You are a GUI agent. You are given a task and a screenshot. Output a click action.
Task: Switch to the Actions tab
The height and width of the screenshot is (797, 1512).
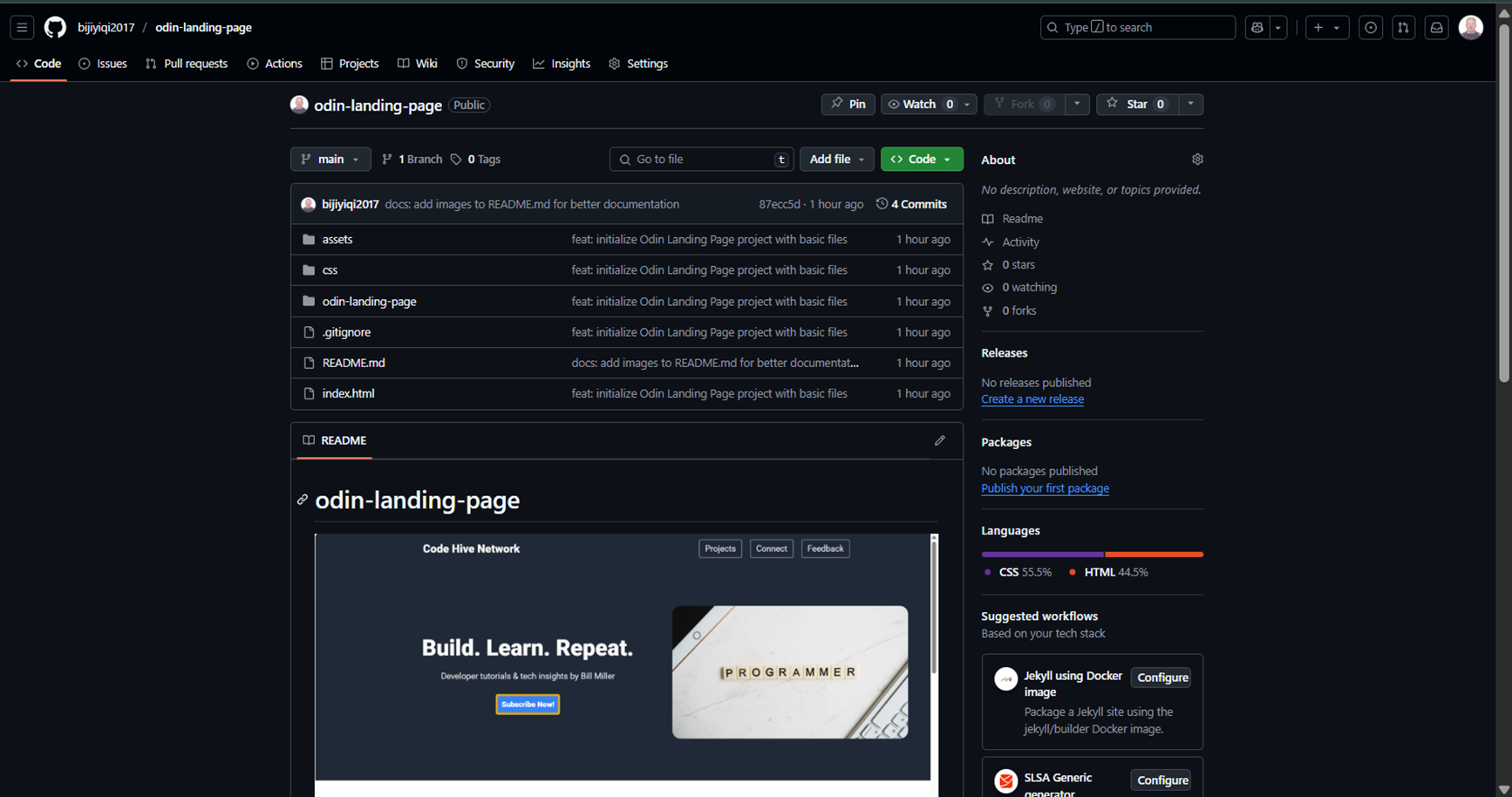pyautogui.click(x=275, y=64)
